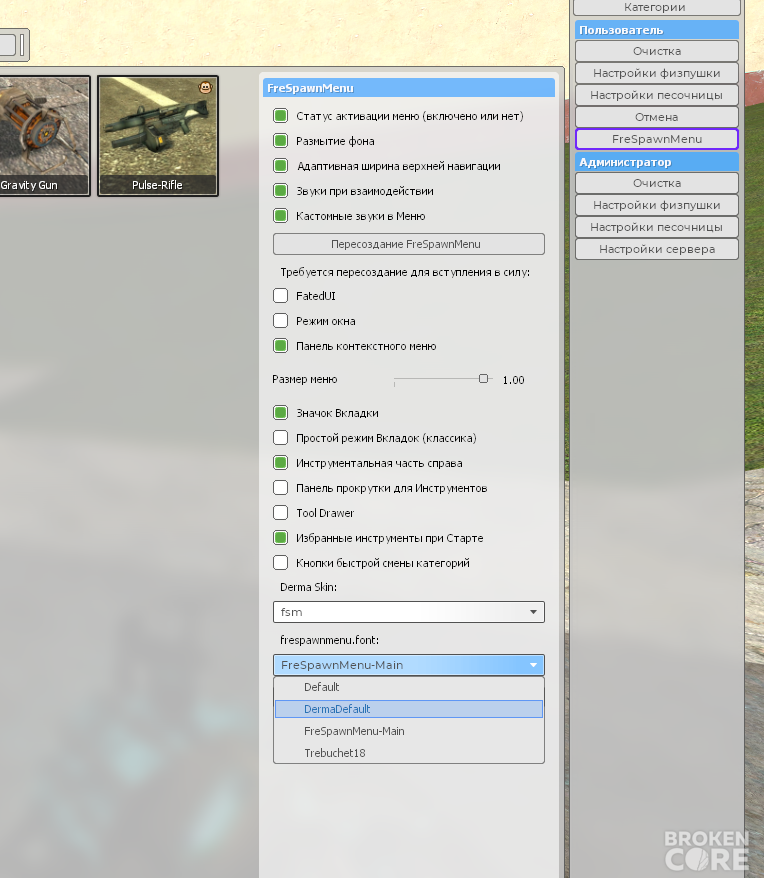The height and width of the screenshot is (878, 764).
Task: Enable the Режим окна checkbox
Action: (281, 321)
